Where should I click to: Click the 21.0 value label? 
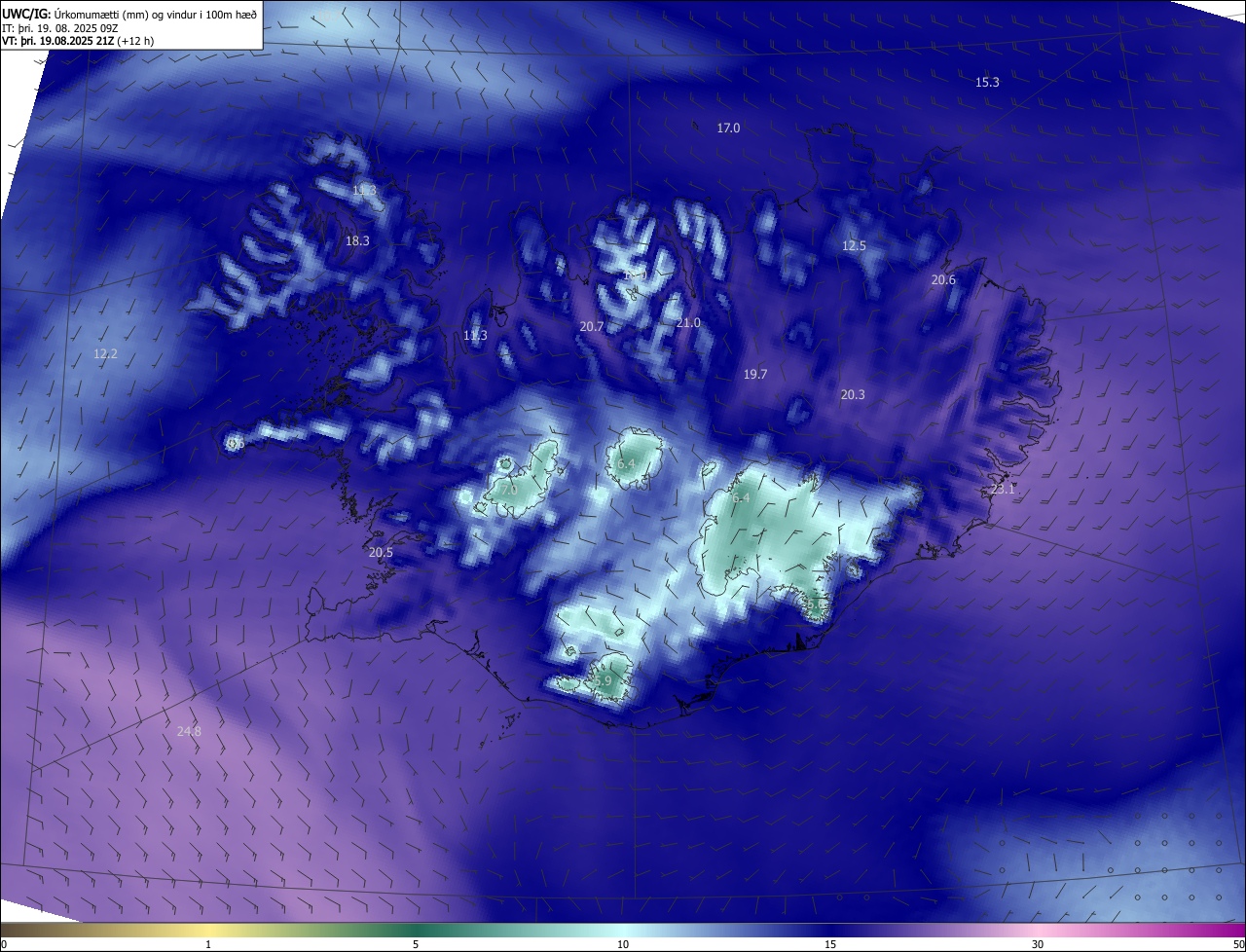688,323
